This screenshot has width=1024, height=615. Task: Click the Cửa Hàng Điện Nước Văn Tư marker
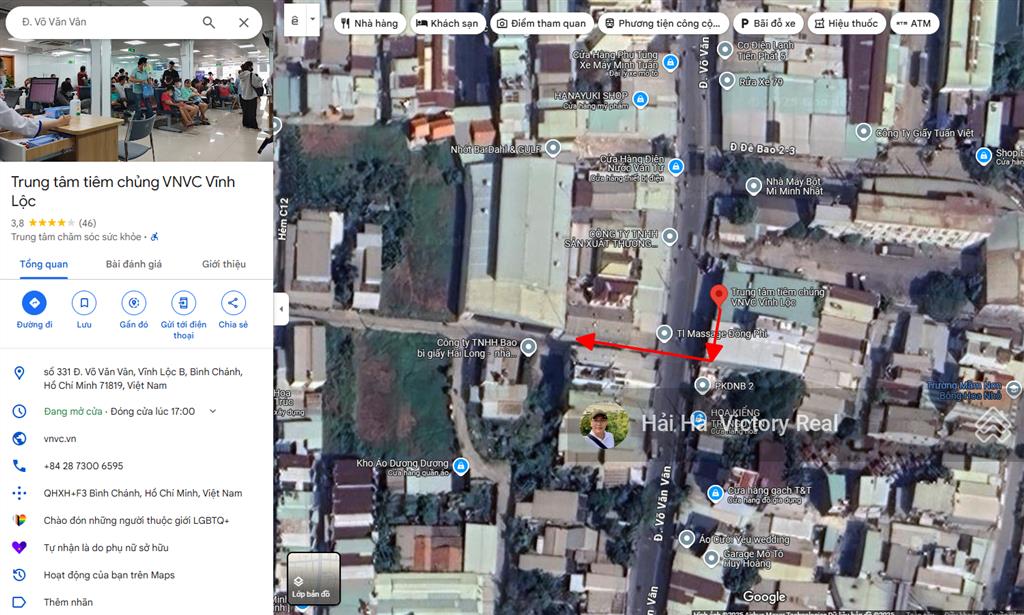click(676, 166)
